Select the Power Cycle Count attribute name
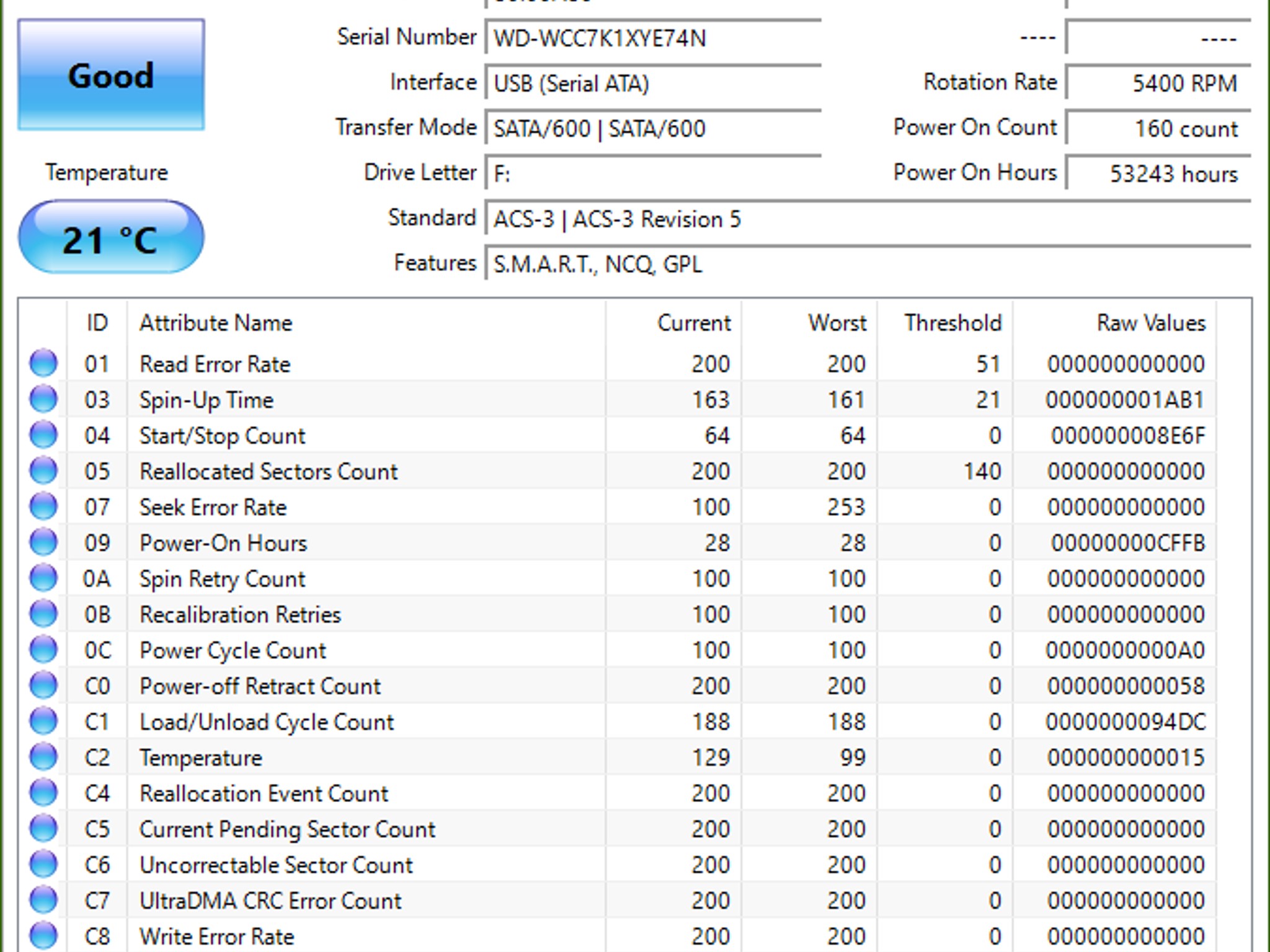Viewport: 1270px width, 952px height. pyautogui.click(x=233, y=651)
